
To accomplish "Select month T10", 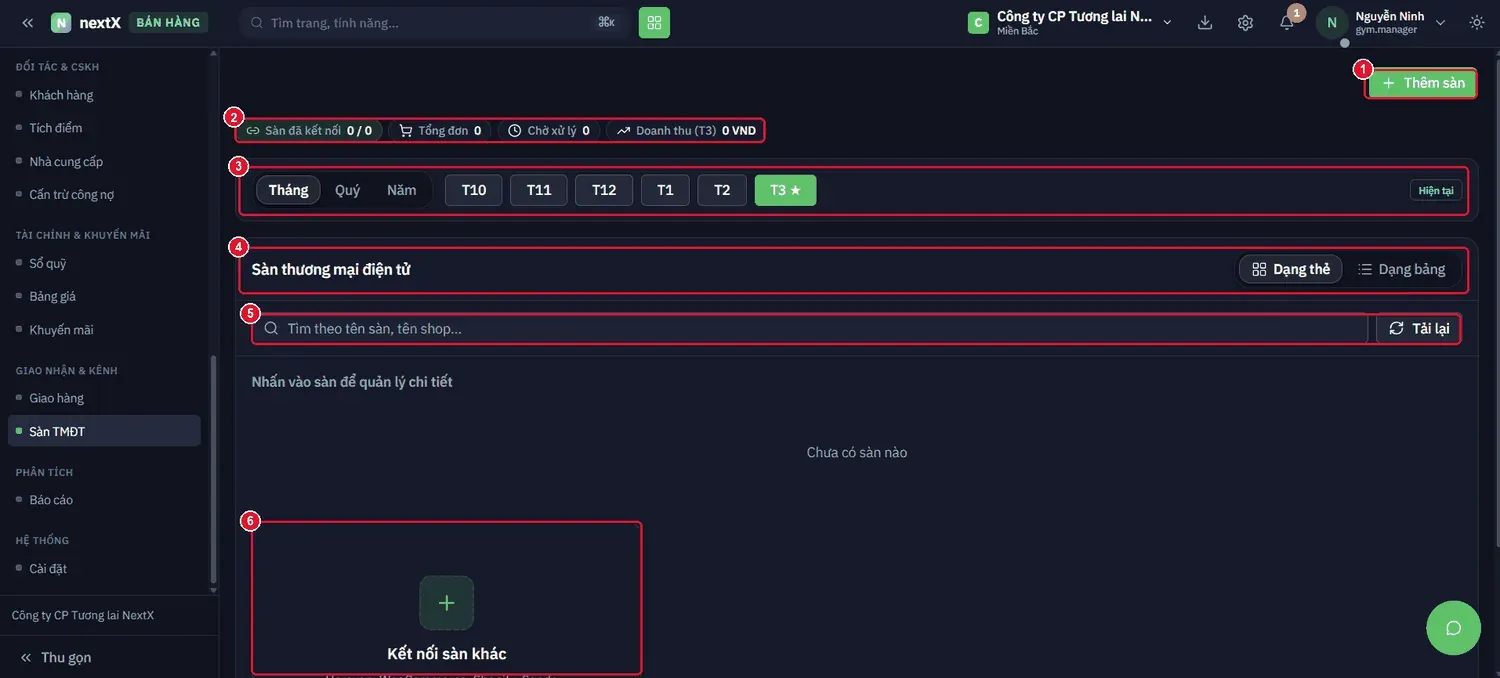I will (474, 190).
